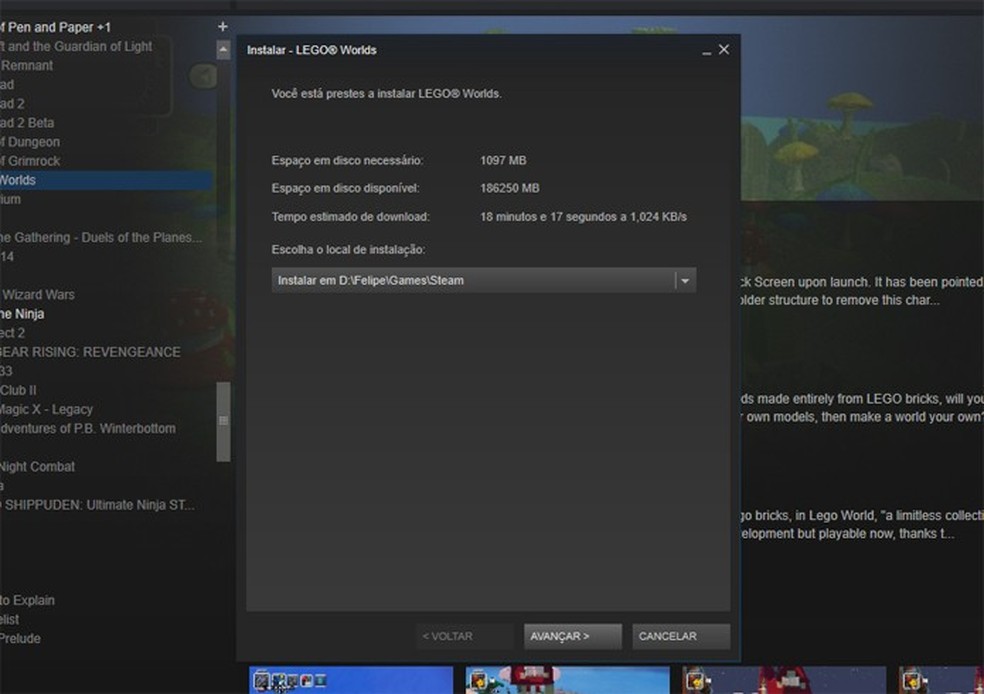Click the plus icon above the game list
984x694 pixels.
pyautogui.click(x=223, y=26)
